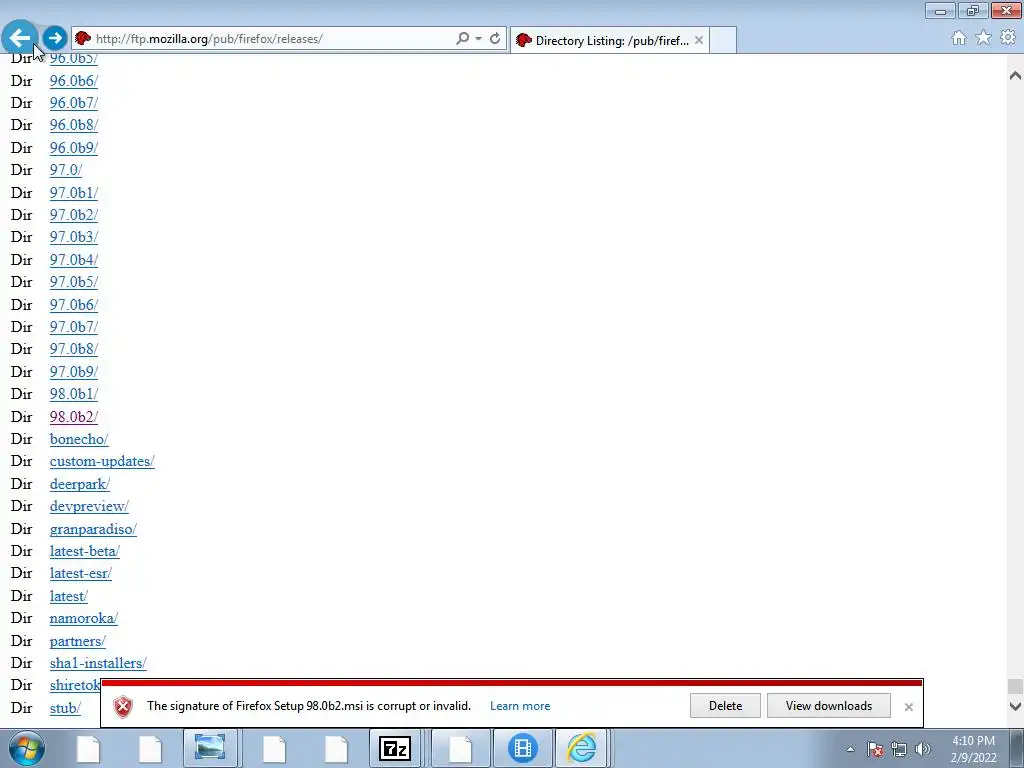Open the latest-esr/ directory
The height and width of the screenshot is (768, 1024).
81,574
